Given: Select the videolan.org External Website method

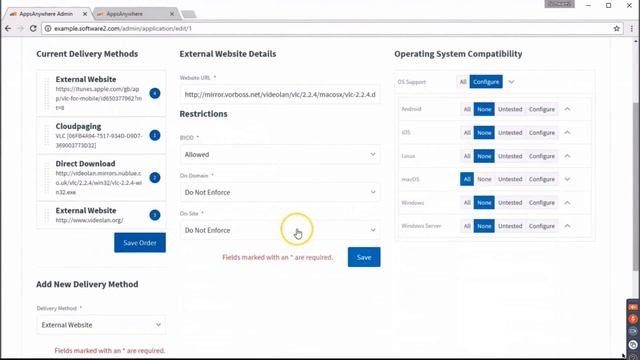Looking at the screenshot, I should click(x=101, y=215).
